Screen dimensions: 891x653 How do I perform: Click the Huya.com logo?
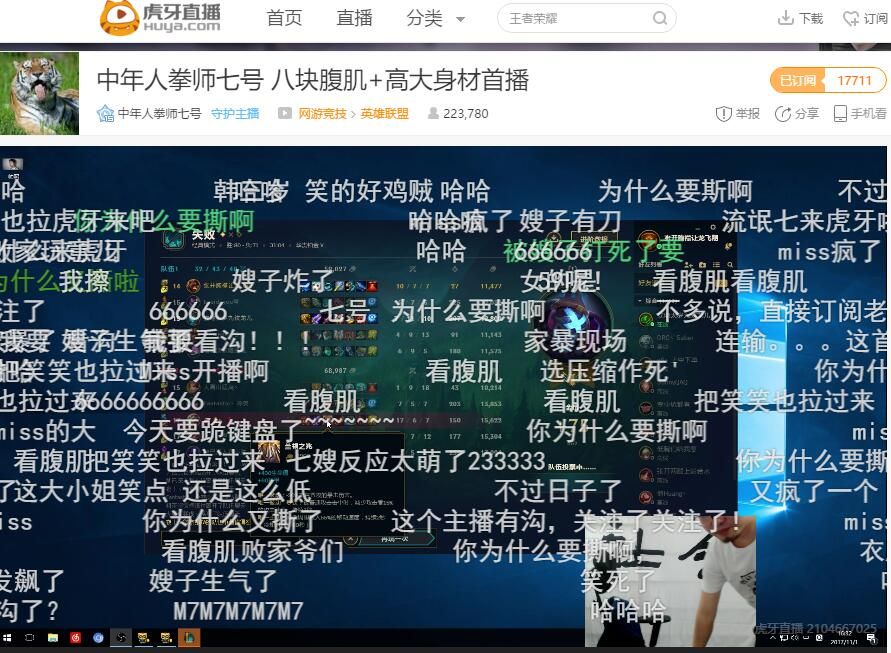[160, 18]
